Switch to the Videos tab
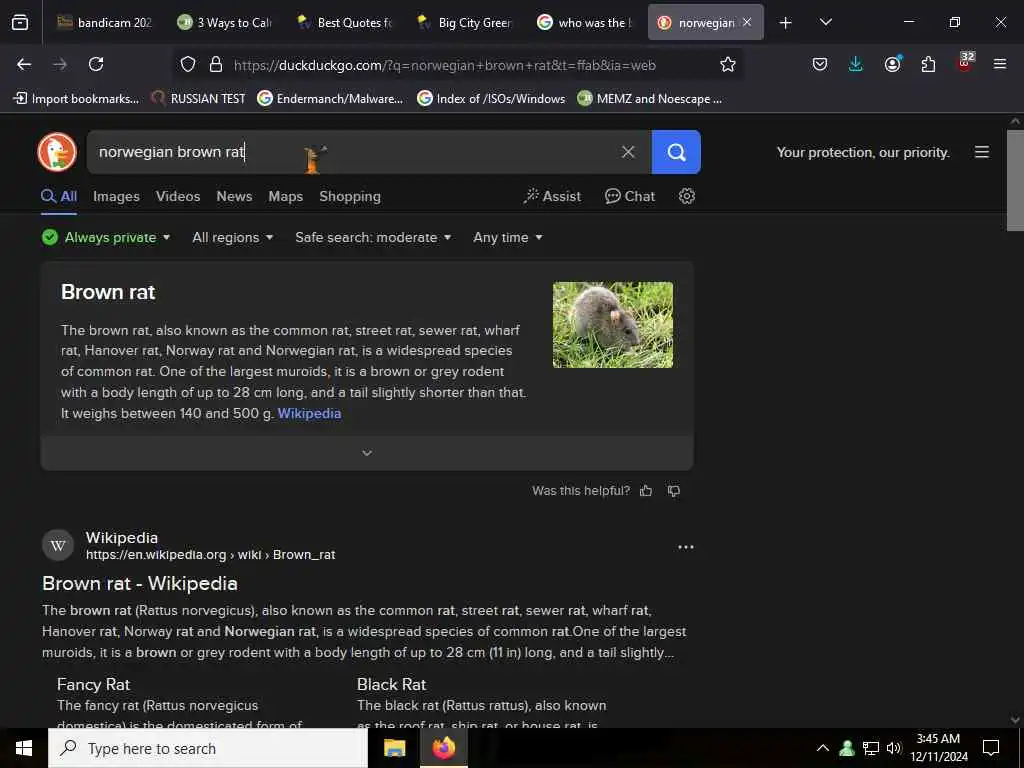The image size is (1024, 768). click(x=178, y=196)
